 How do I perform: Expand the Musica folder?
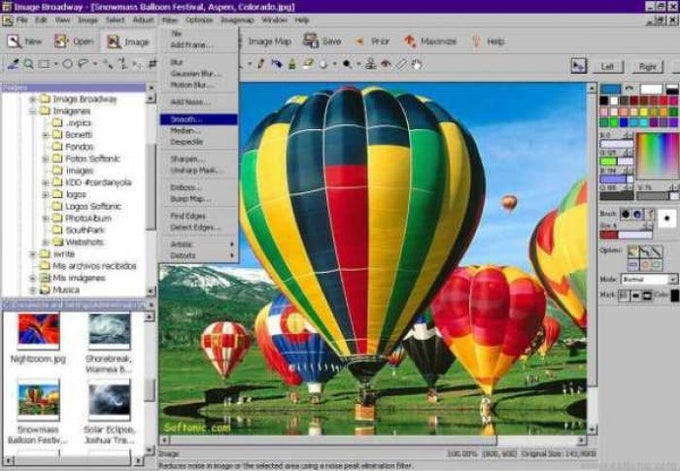click(x=33, y=290)
